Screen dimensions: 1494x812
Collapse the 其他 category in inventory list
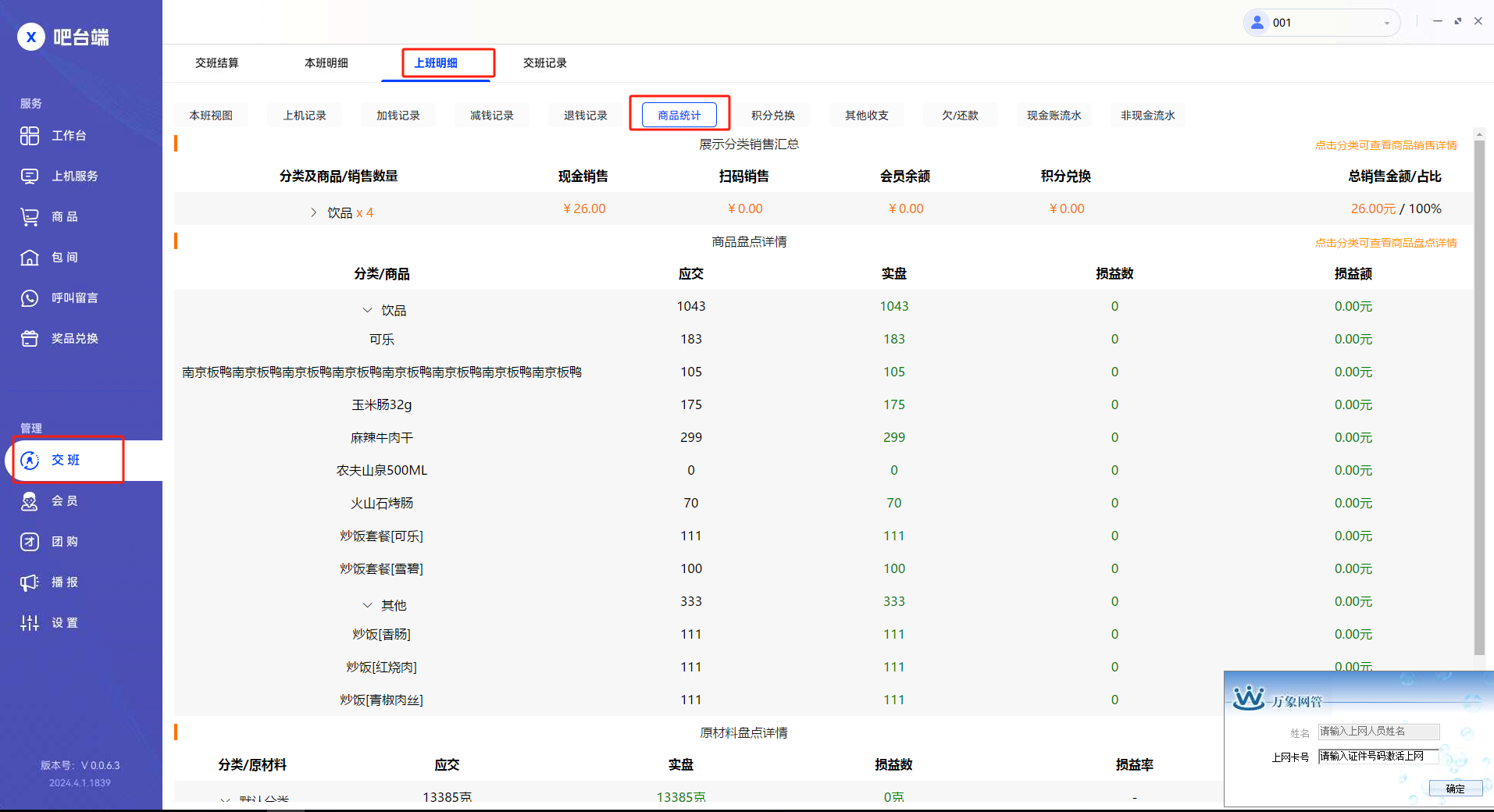(x=367, y=606)
